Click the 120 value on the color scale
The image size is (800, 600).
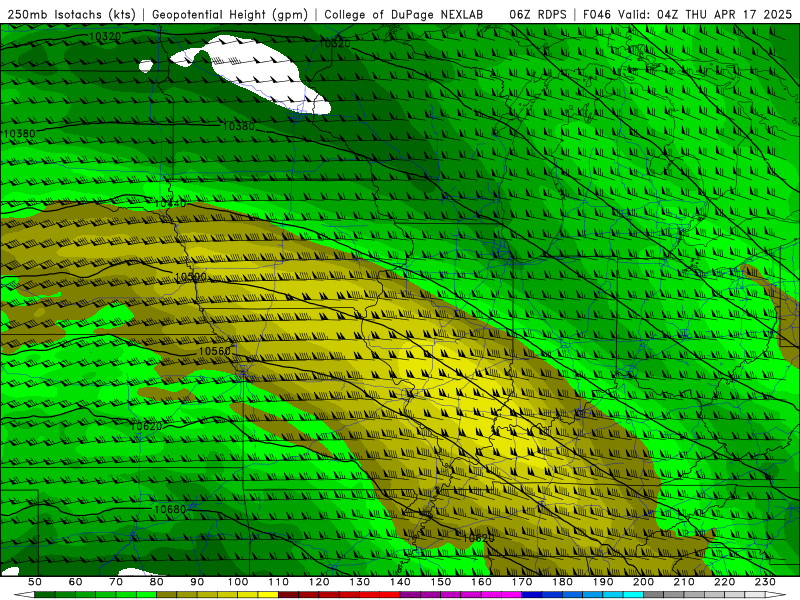tap(319, 582)
